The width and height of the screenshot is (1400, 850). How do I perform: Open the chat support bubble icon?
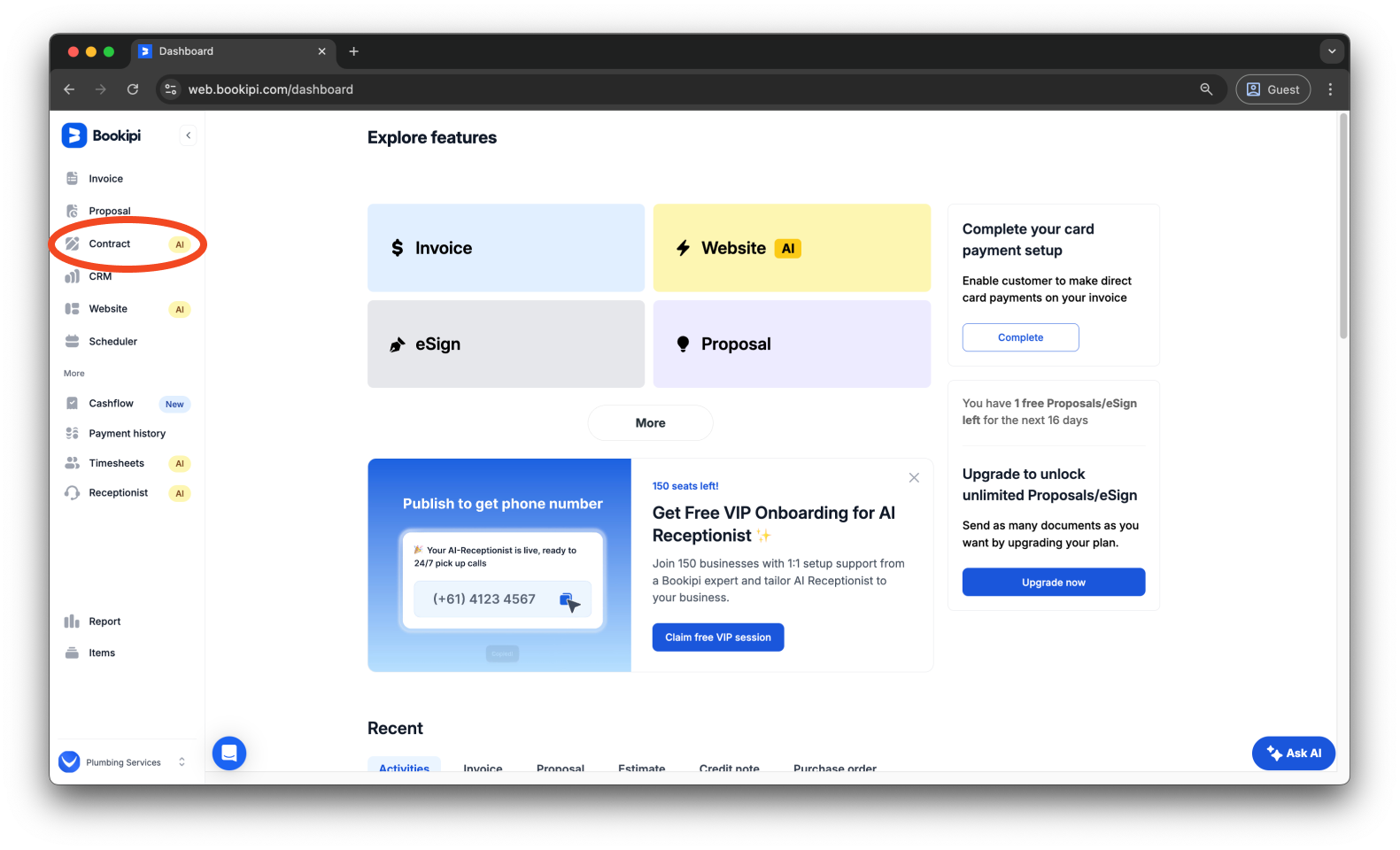pos(229,753)
